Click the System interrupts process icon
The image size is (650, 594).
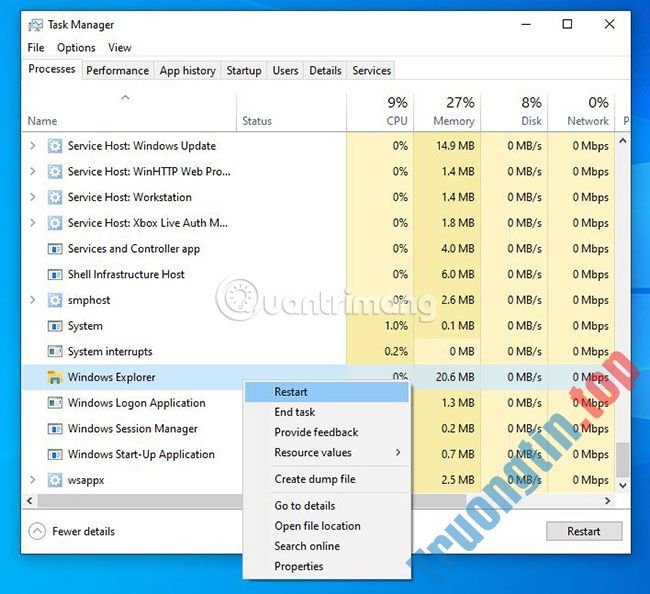[55, 352]
